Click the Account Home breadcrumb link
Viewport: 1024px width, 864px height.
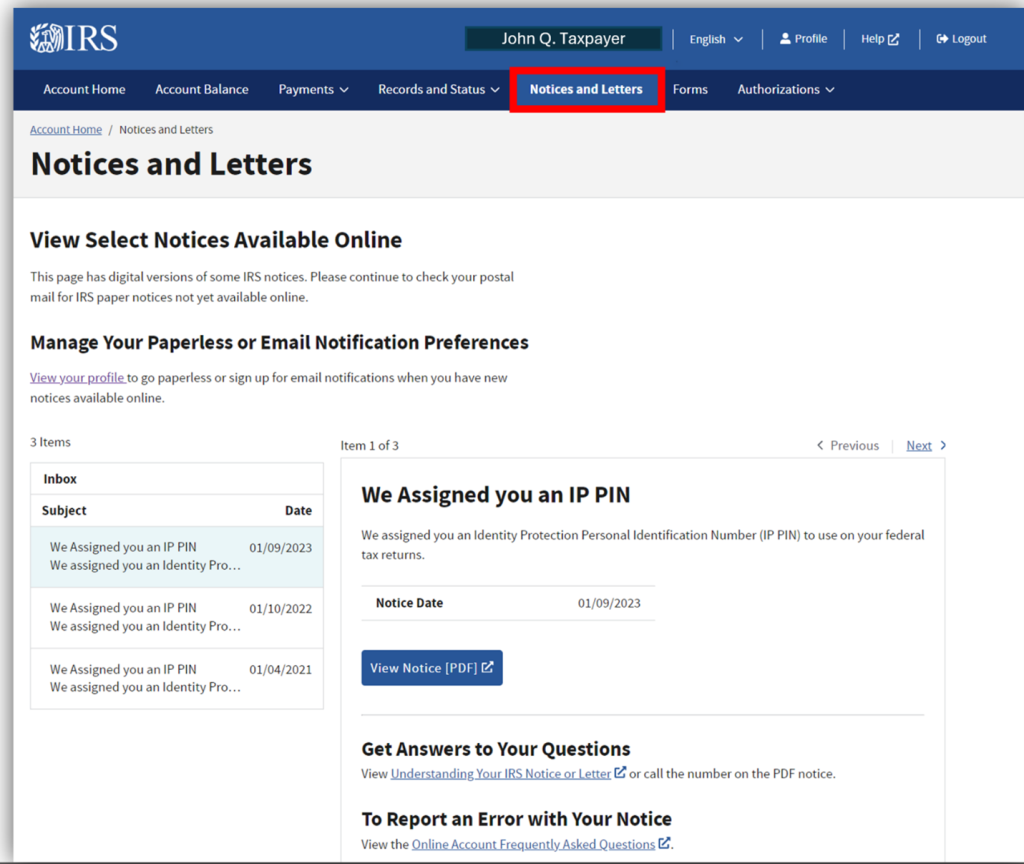[66, 129]
